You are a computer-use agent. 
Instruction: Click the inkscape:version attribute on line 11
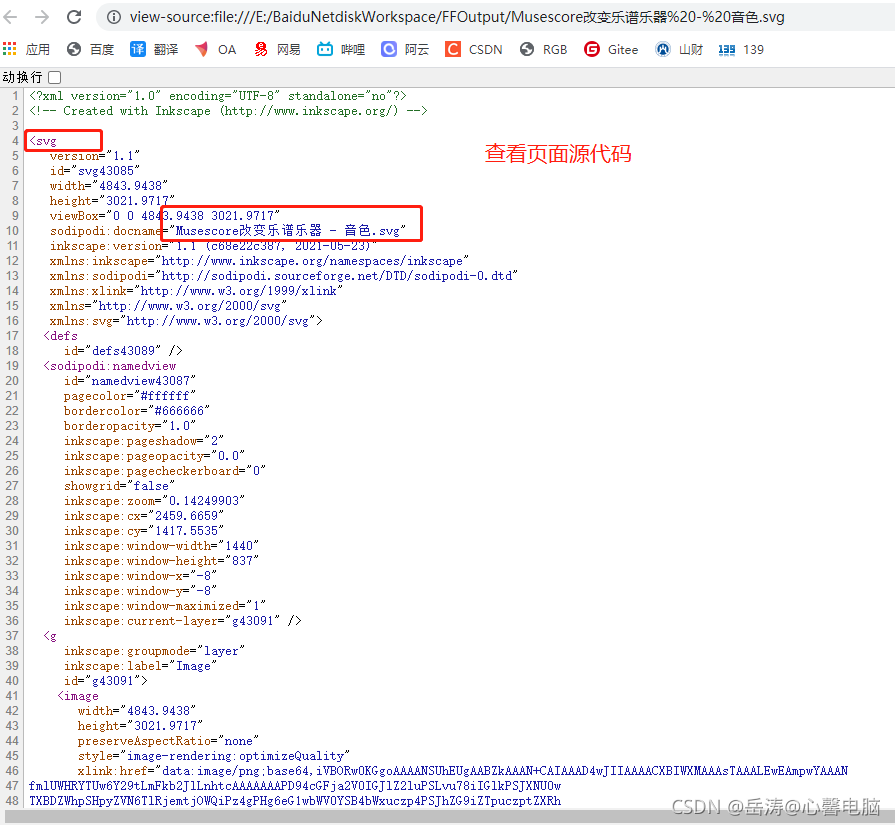[213, 246]
